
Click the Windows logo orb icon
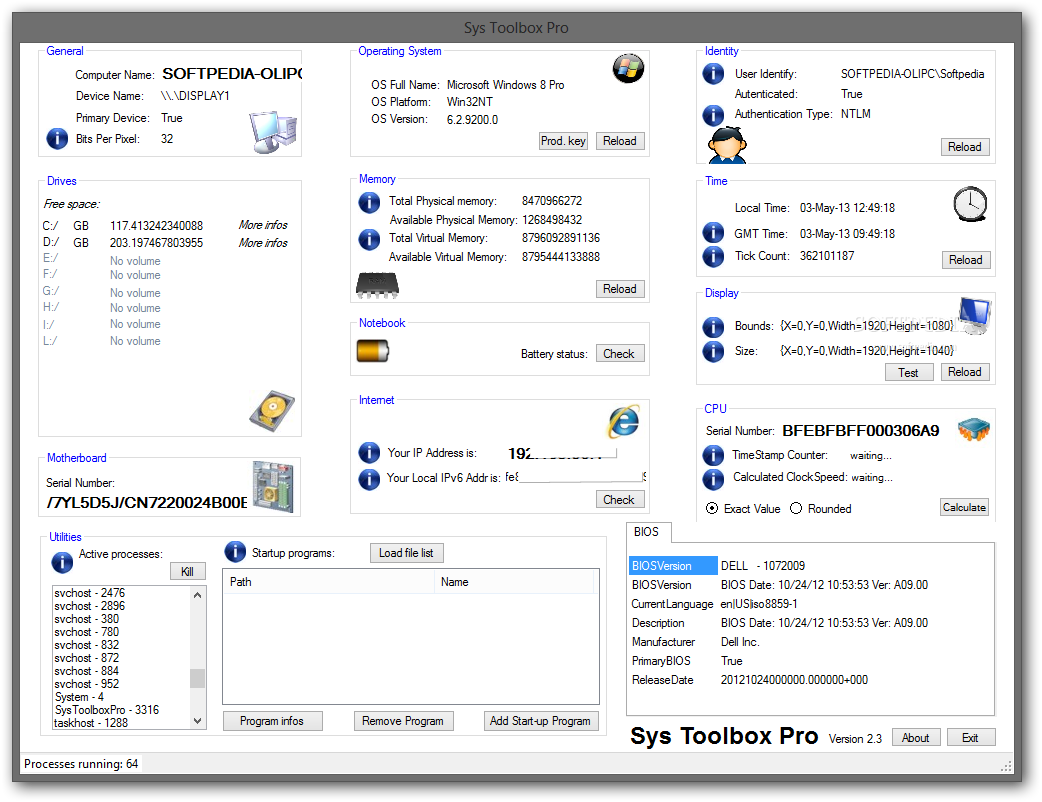(x=628, y=68)
